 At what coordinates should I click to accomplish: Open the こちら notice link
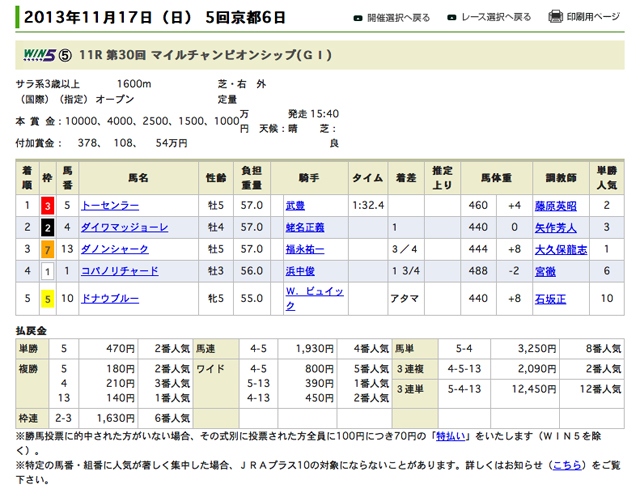coord(567,465)
